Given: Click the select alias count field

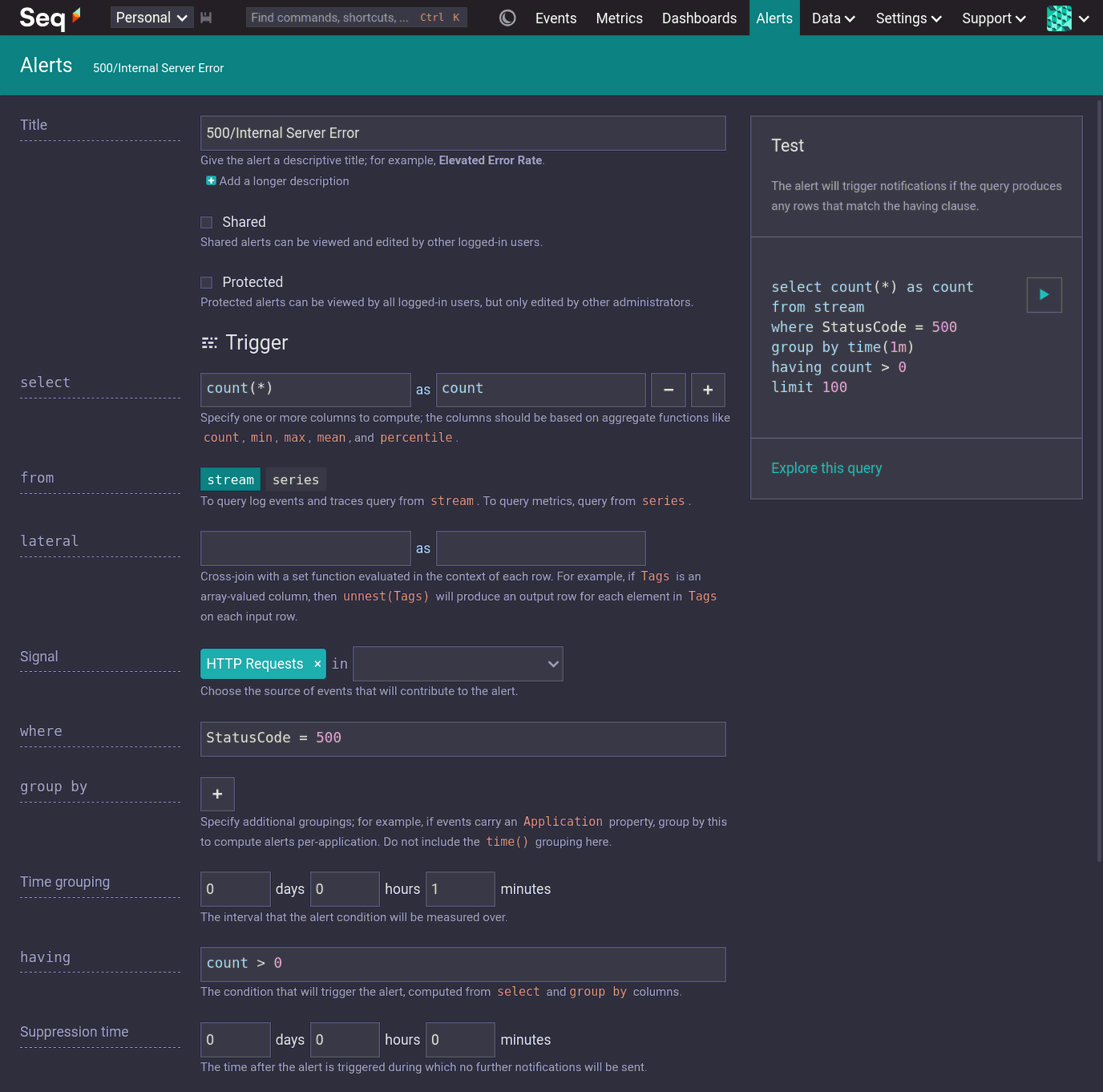Looking at the screenshot, I should (x=541, y=390).
